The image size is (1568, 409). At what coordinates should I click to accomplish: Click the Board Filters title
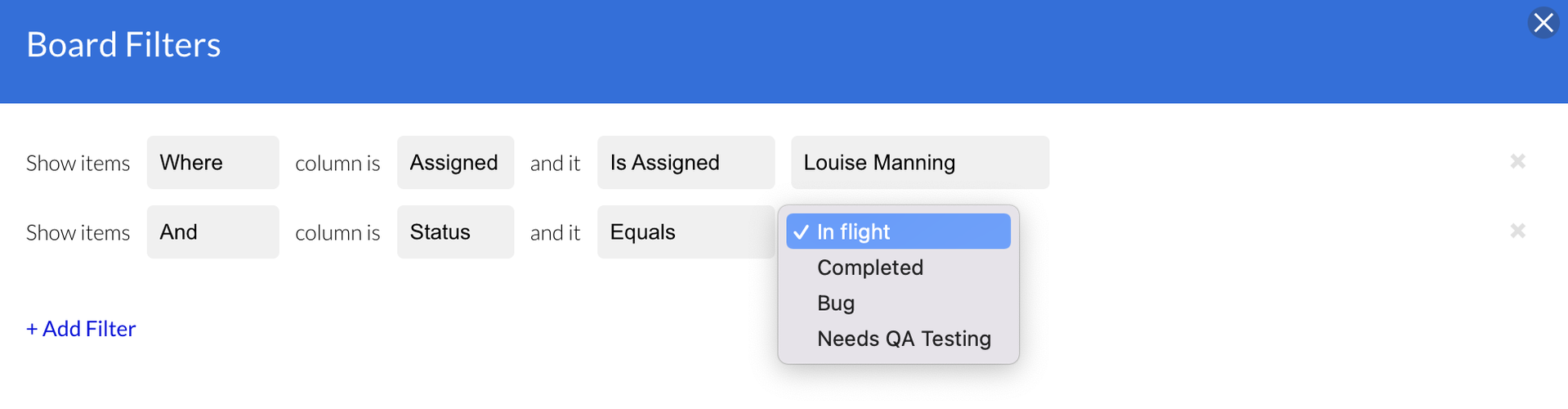123,45
